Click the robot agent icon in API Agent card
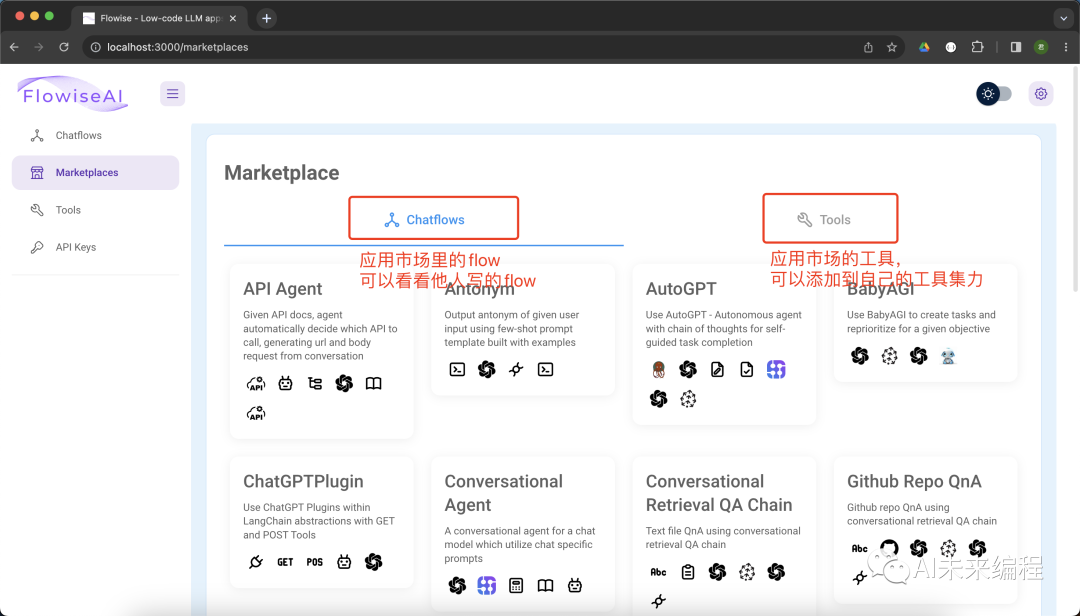This screenshot has height=616, width=1080. point(285,383)
